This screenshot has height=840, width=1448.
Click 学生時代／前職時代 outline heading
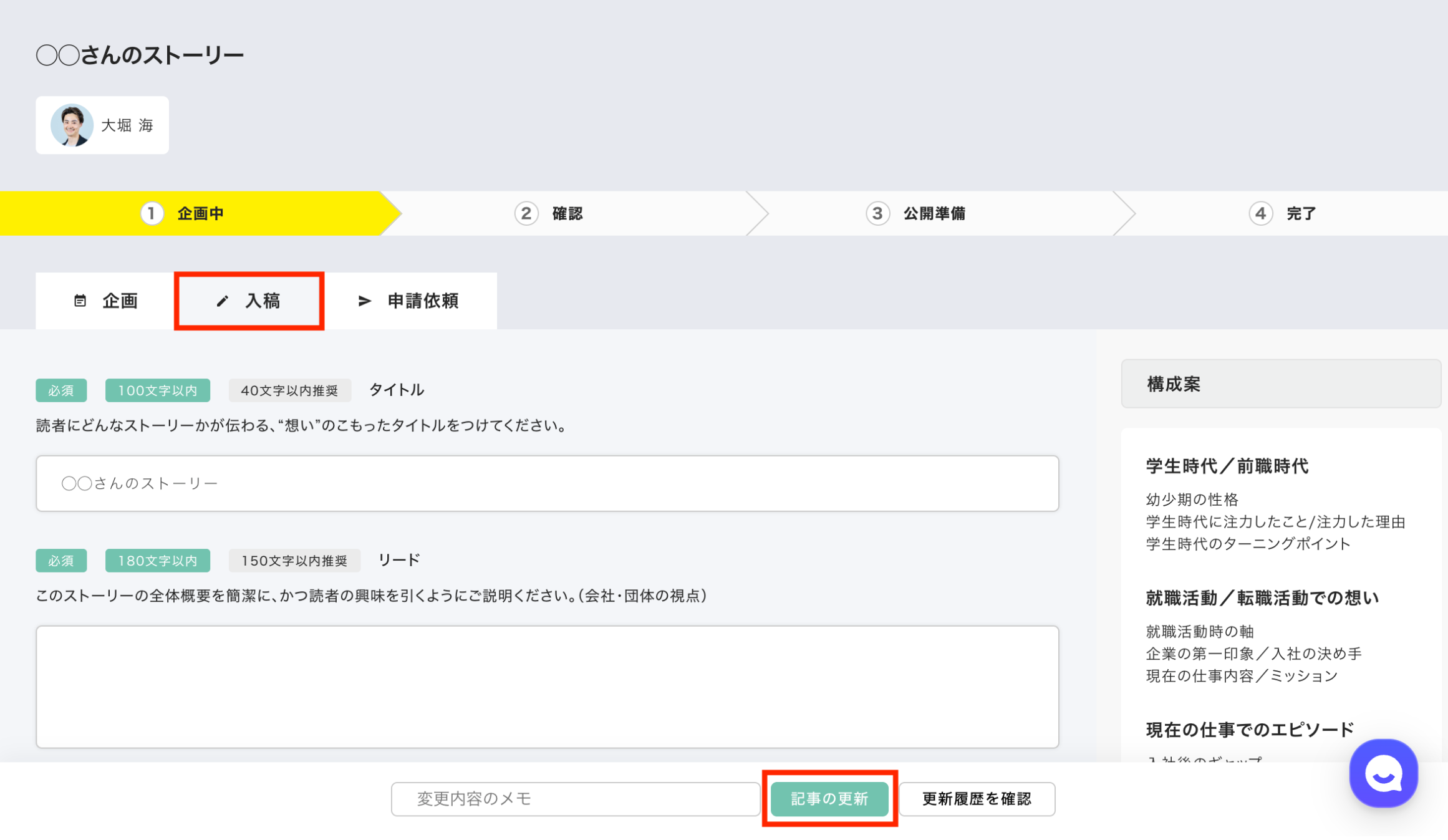(1227, 466)
